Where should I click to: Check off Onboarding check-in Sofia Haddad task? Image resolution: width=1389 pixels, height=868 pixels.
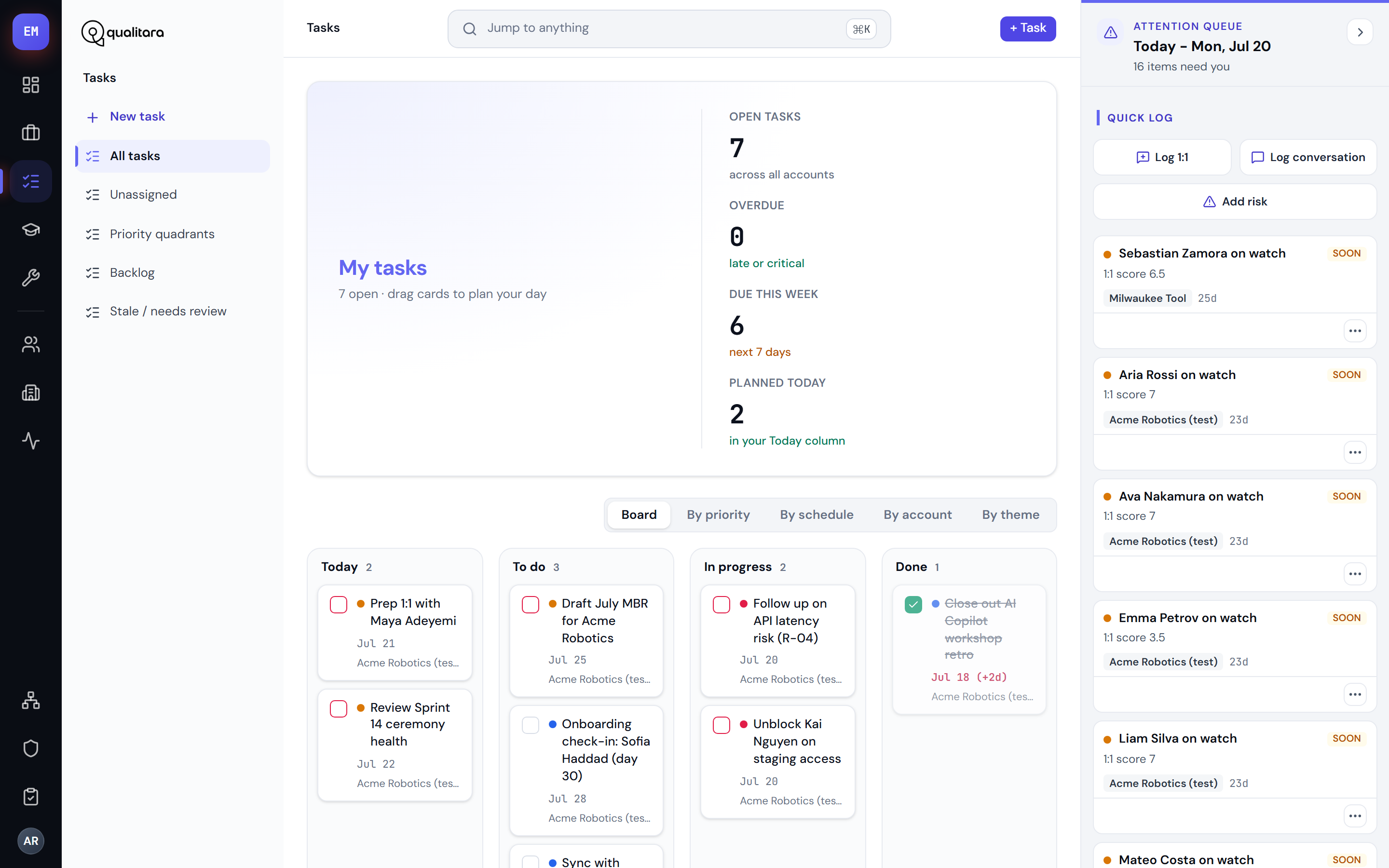531,725
